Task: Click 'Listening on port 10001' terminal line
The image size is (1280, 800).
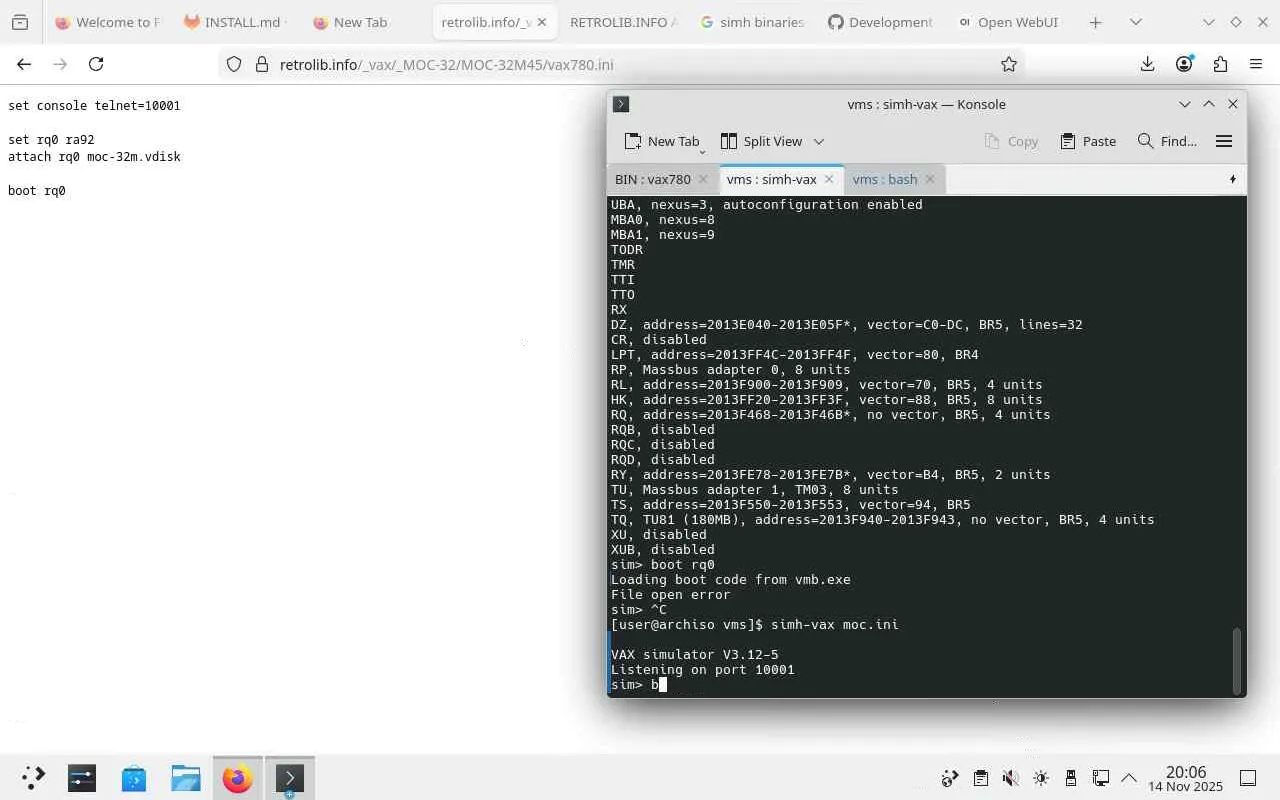Action: point(703,669)
